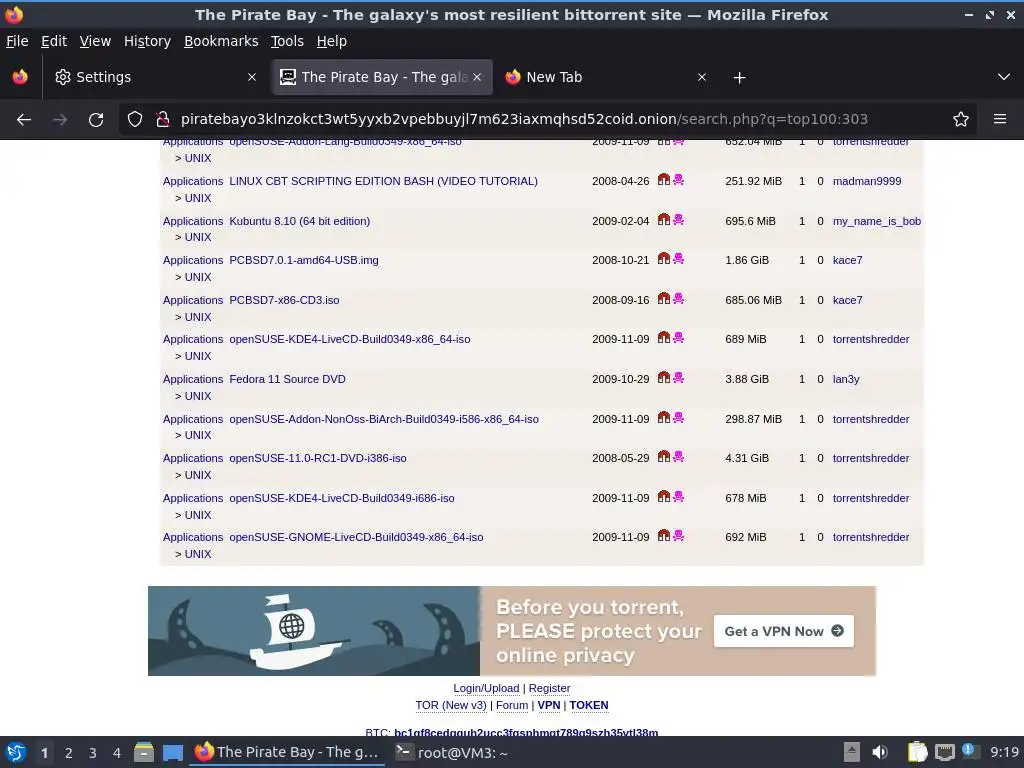Image resolution: width=1024 pixels, height=768 pixels.
Task: Open the TOKEN footer link
Action: [x=588, y=705]
